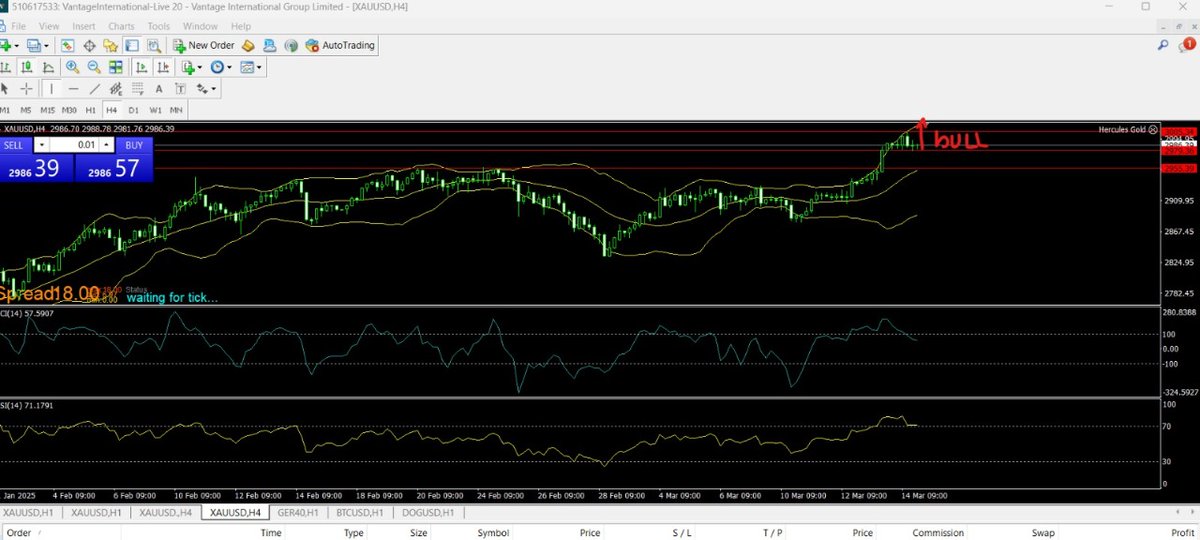The height and width of the screenshot is (540, 1200).
Task: Expand the New Chart dropdown arrow
Action: (x=19, y=46)
